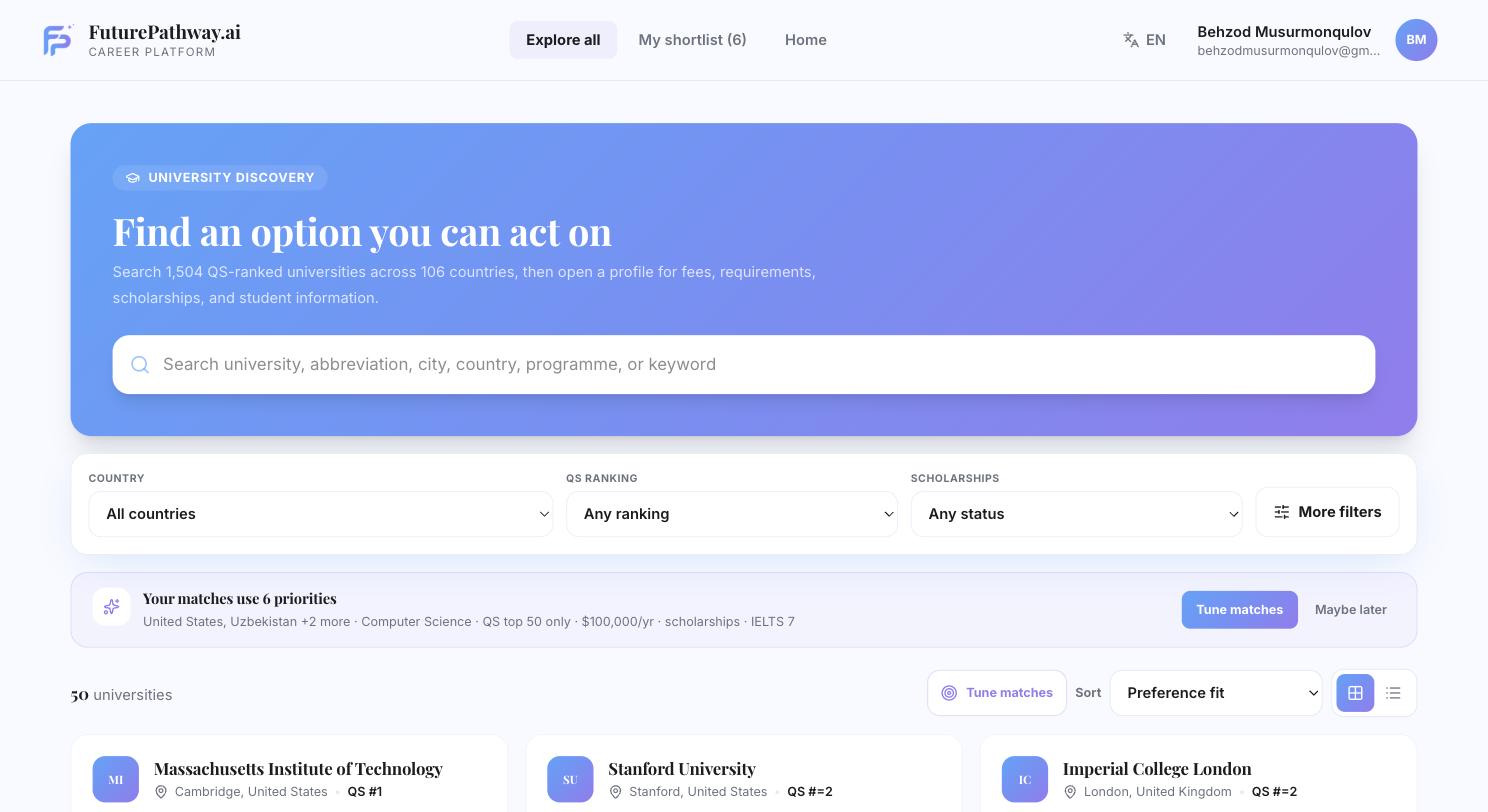This screenshot has width=1488, height=812.
Task: Open the Country dropdown
Action: (x=321, y=514)
